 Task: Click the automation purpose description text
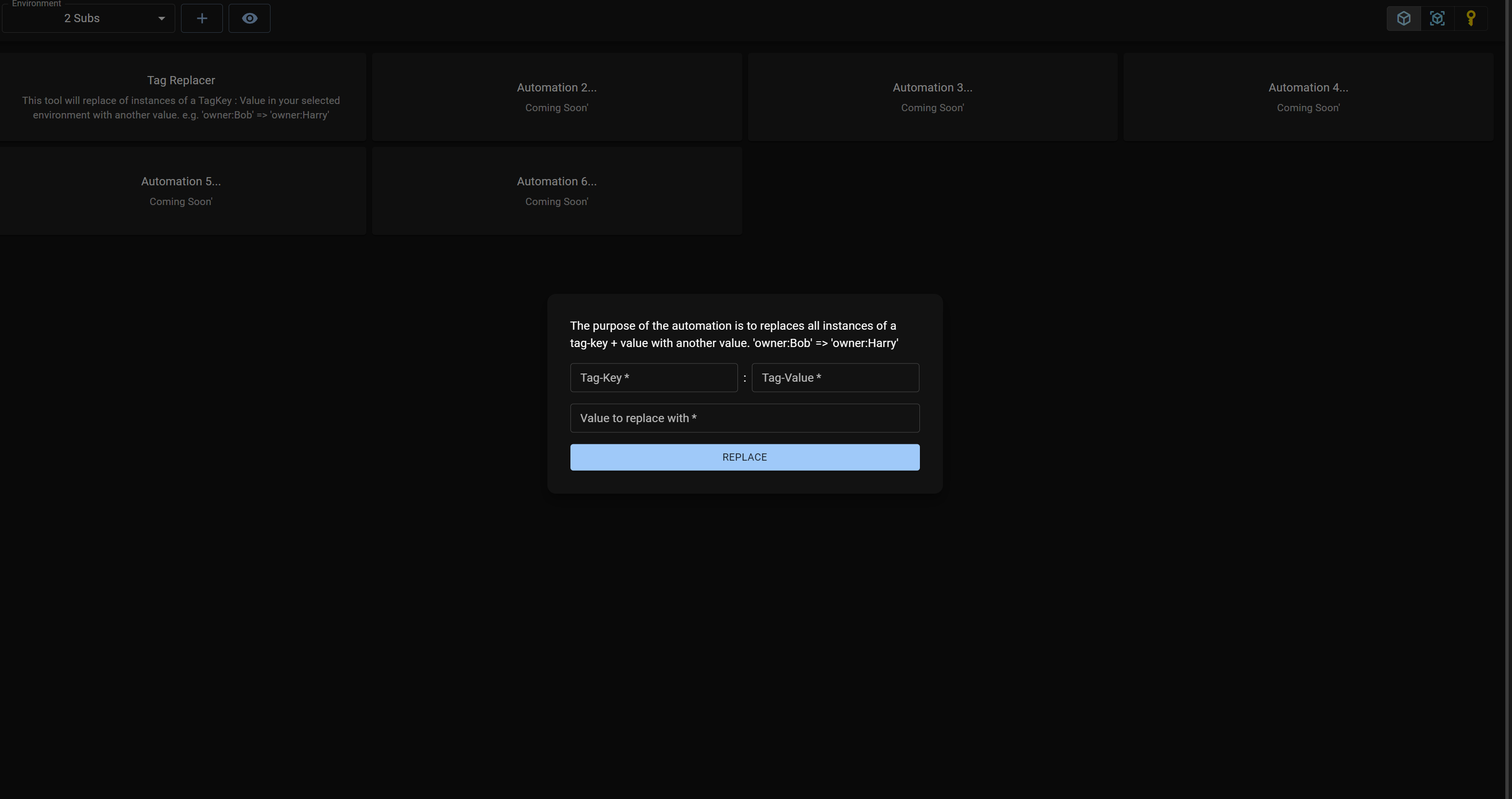pos(734,334)
